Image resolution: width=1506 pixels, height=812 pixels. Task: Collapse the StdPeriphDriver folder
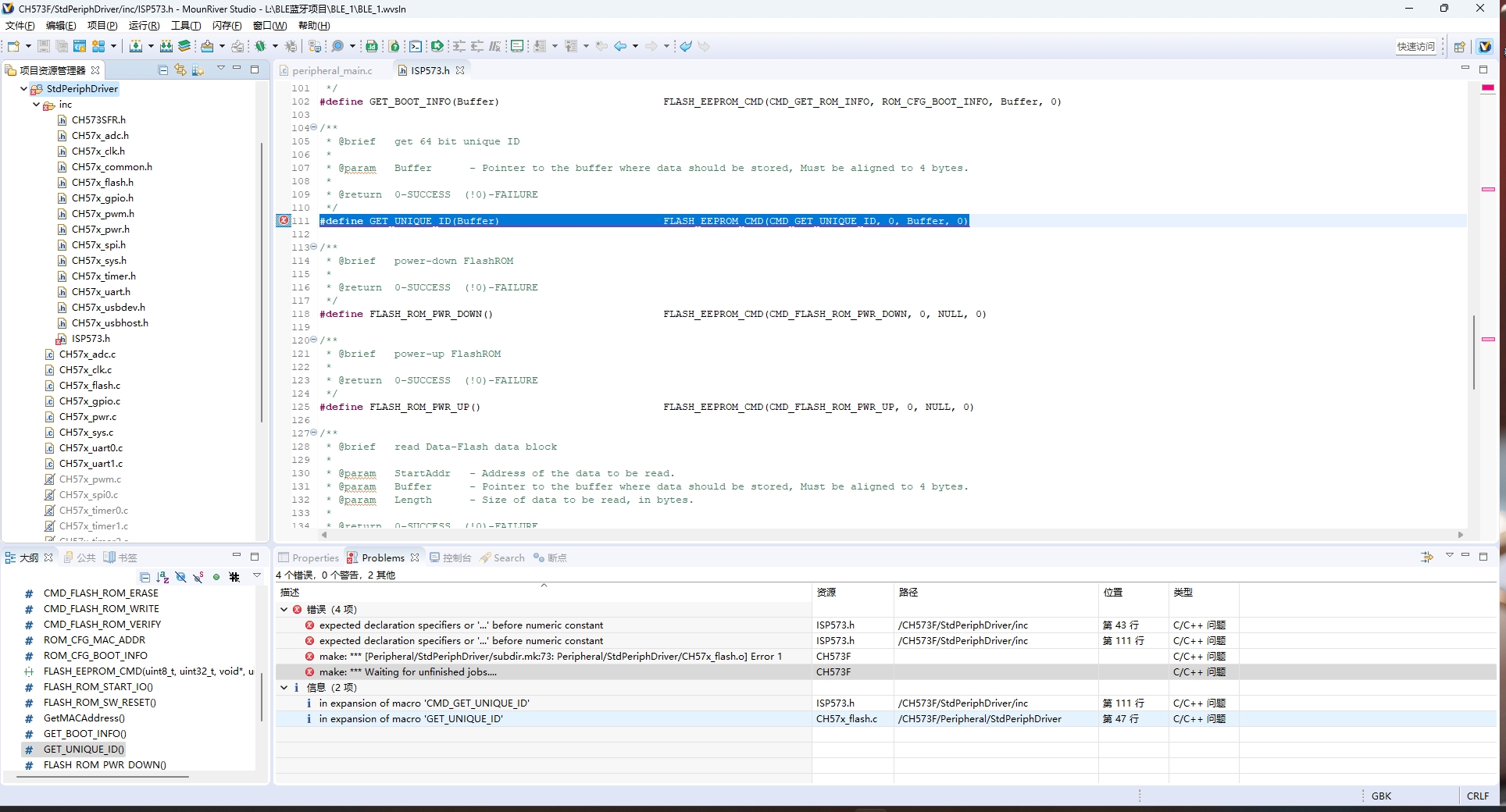pyautogui.click(x=23, y=89)
